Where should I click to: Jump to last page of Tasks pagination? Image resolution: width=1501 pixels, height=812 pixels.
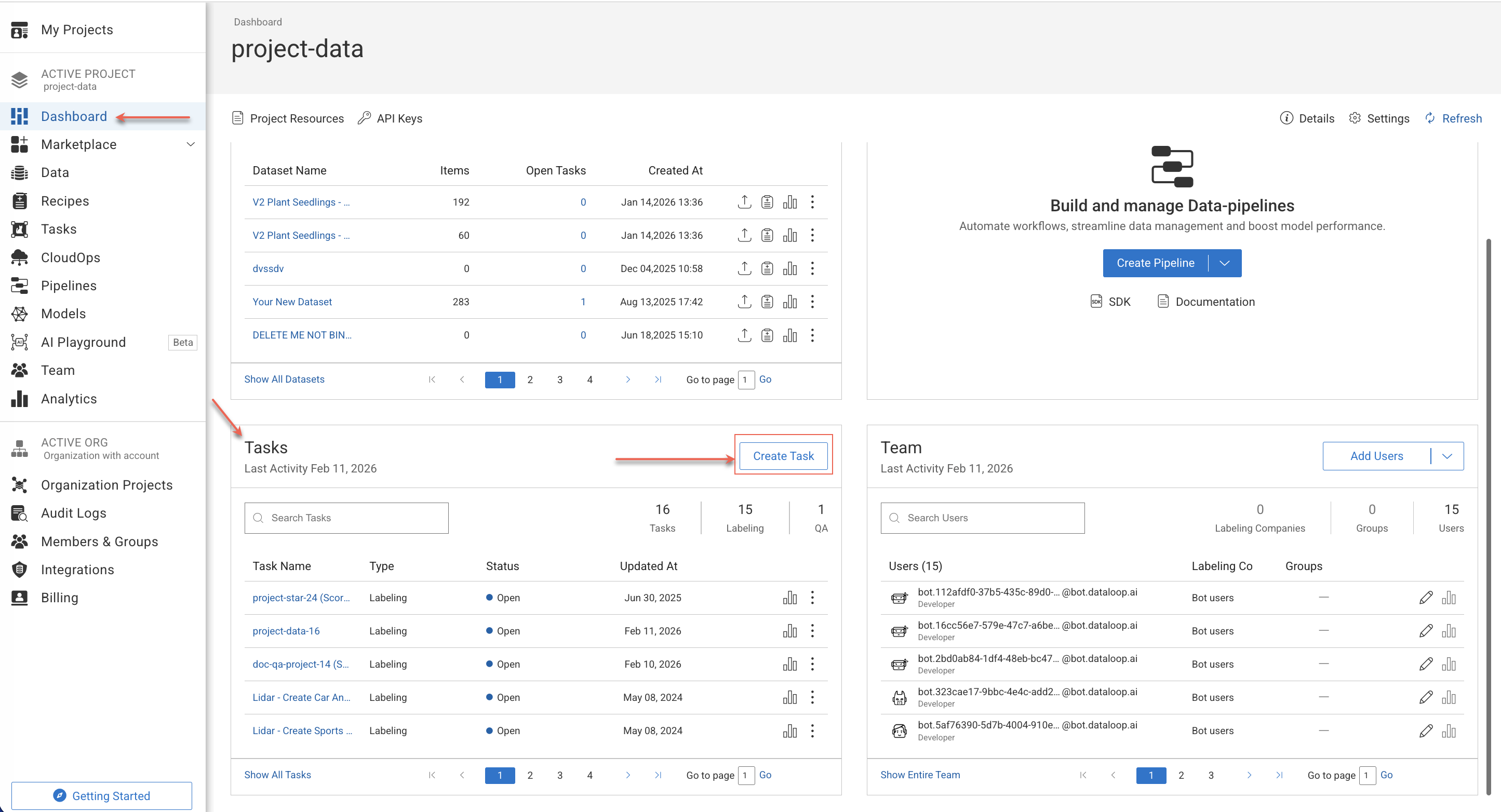[x=658, y=775]
